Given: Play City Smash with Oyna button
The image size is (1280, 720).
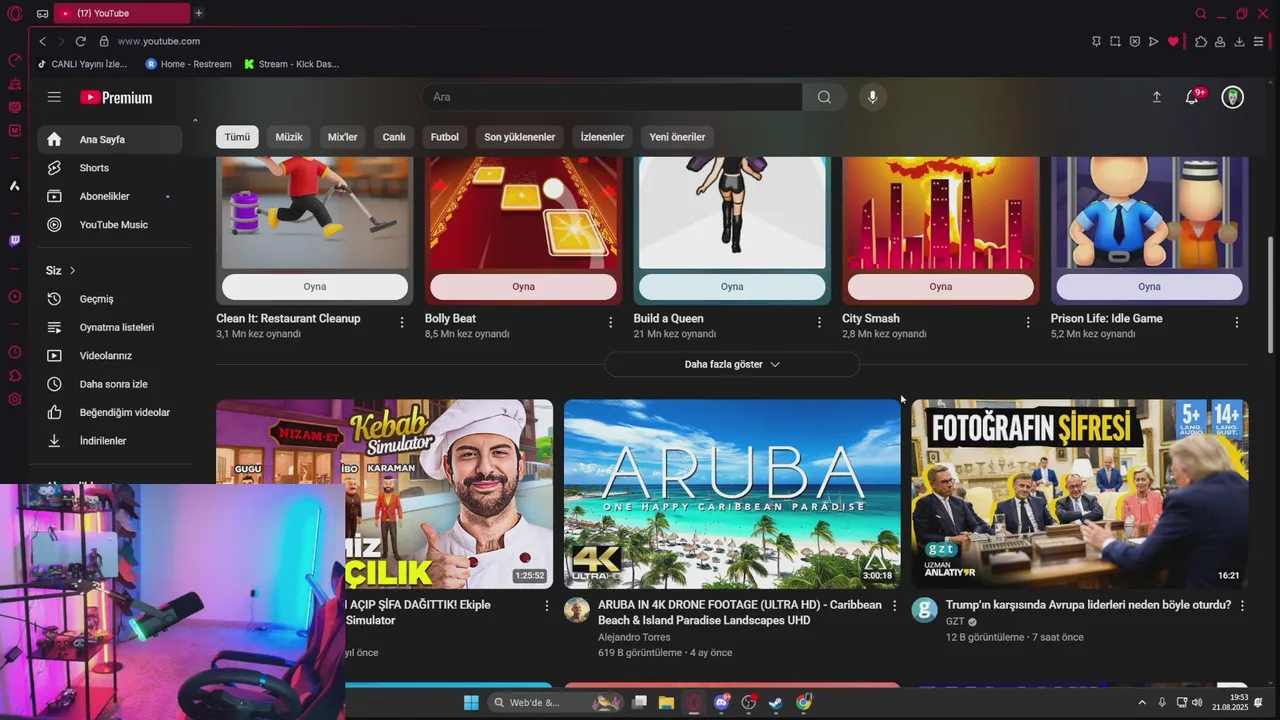Looking at the screenshot, I should [x=940, y=286].
